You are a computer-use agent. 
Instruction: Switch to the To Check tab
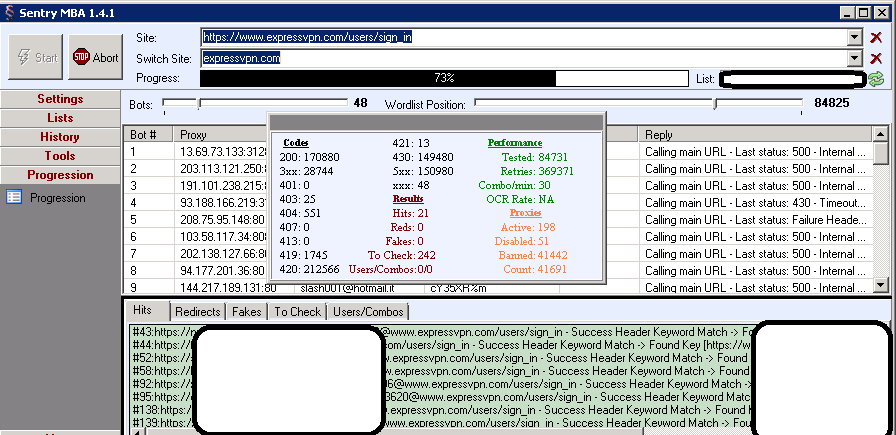click(298, 312)
